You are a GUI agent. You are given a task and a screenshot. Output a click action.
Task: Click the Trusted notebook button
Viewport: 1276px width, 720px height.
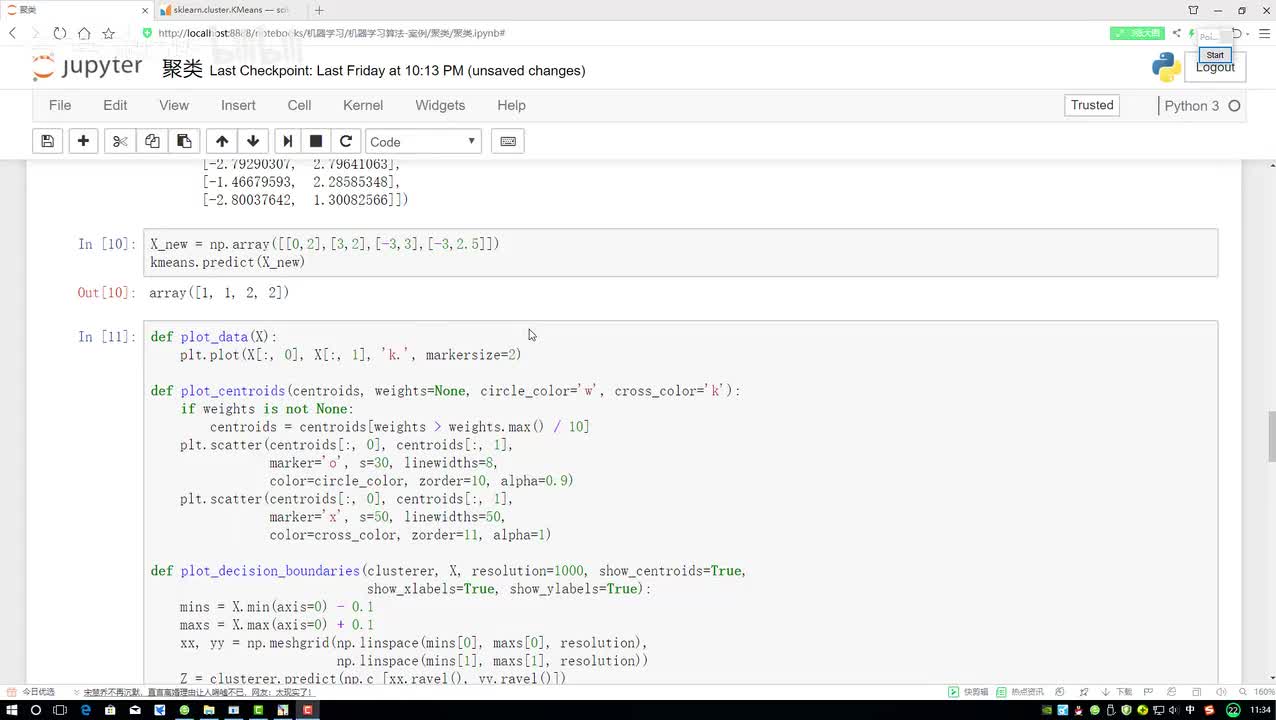click(1092, 105)
